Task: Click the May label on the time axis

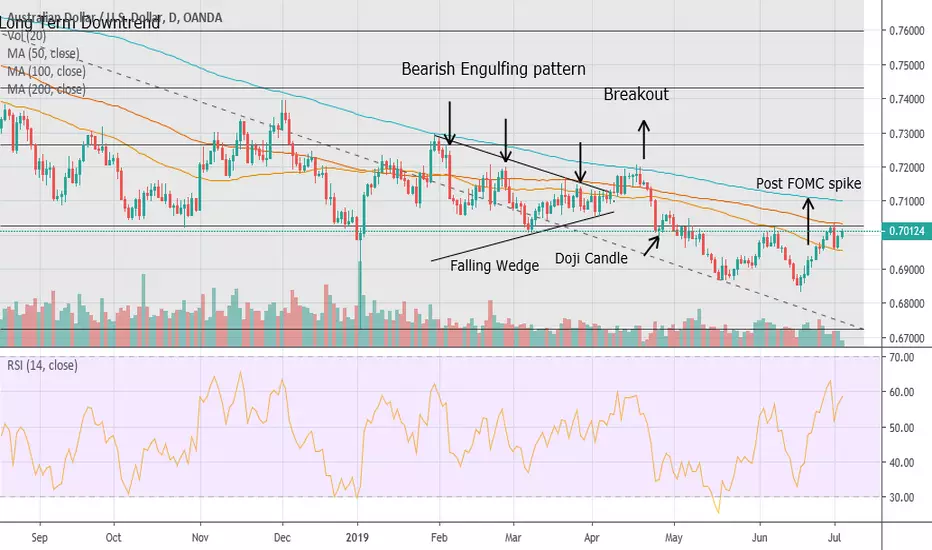Action: click(x=673, y=538)
